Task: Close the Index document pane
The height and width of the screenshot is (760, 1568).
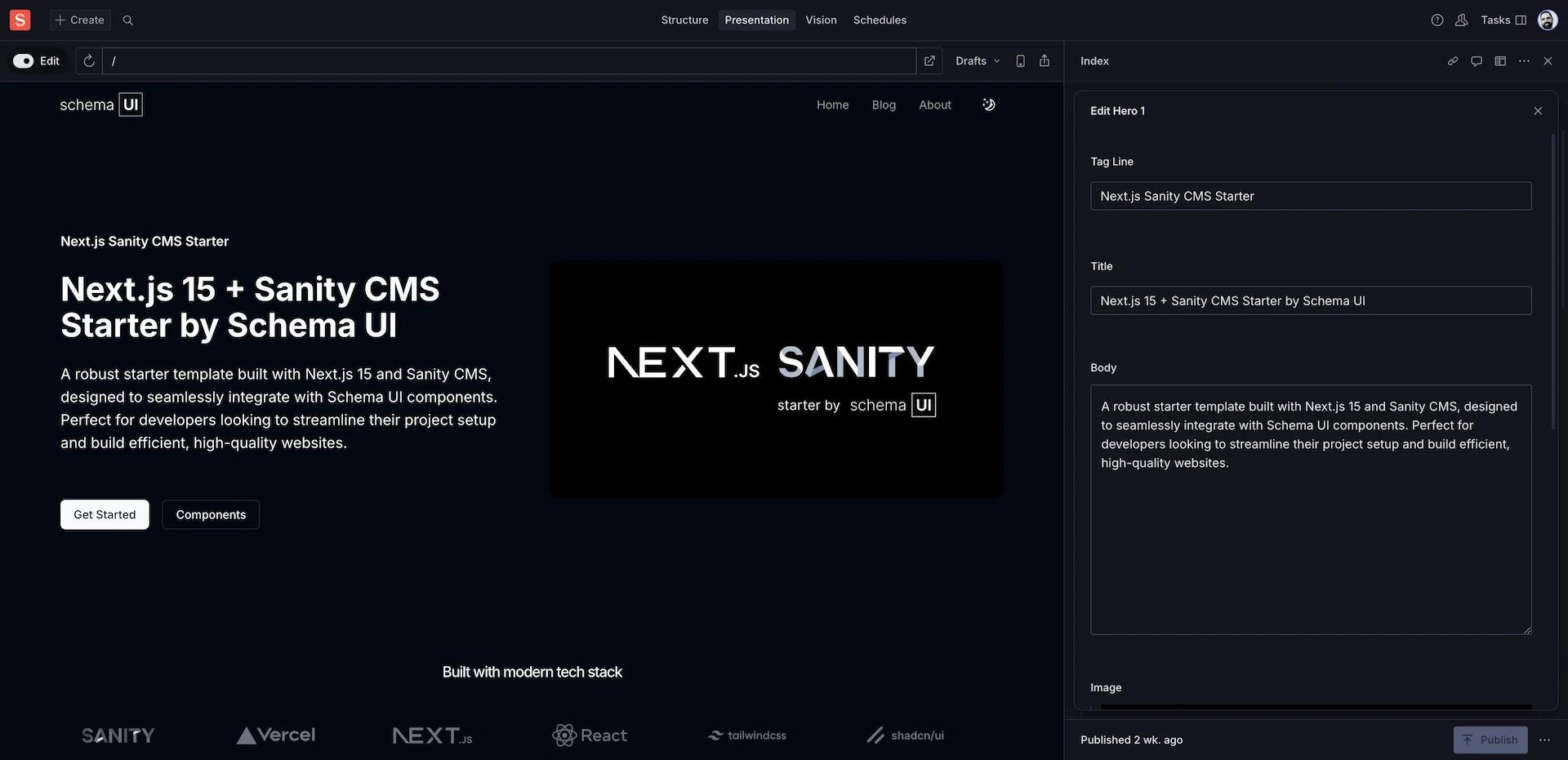Action: coord(1548,61)
